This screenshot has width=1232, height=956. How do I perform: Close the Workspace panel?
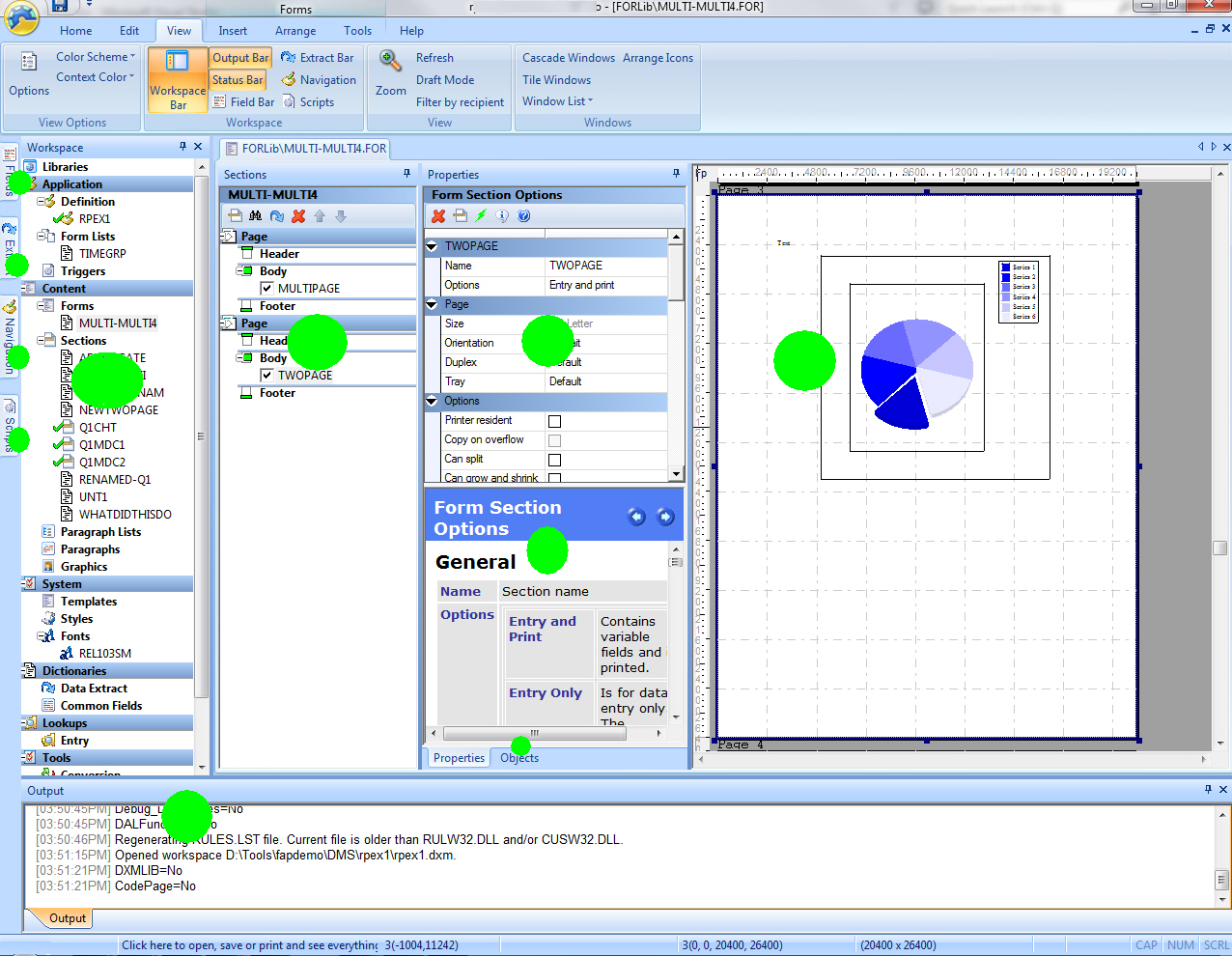[x=198, y=147]
